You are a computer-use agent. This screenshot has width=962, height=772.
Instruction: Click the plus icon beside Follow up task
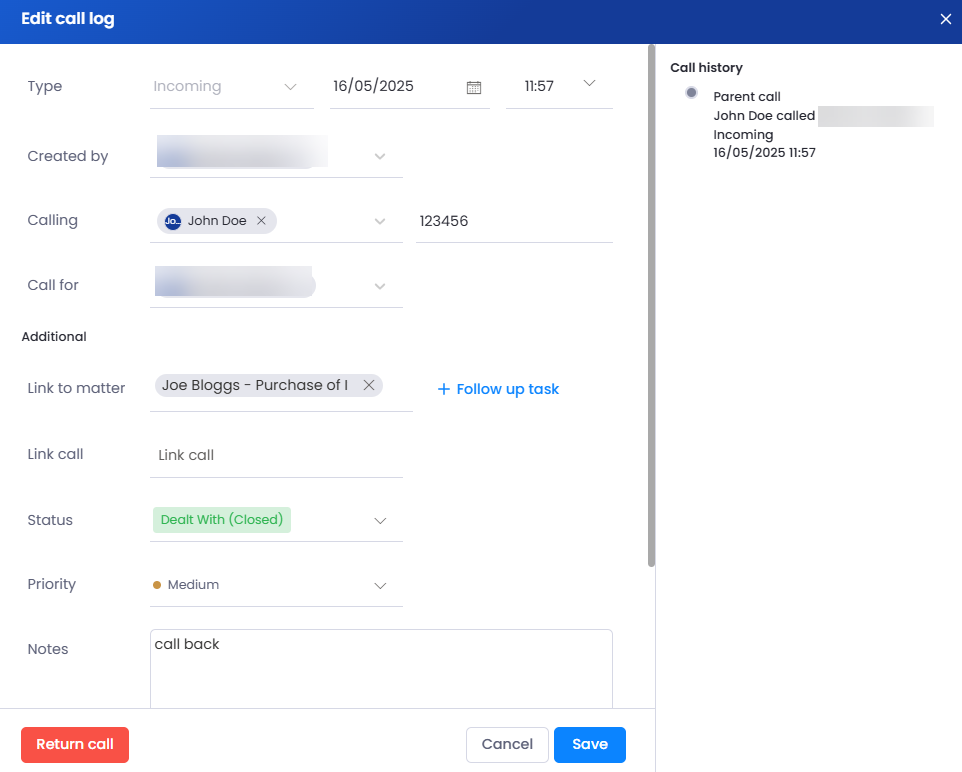[x=444, y=389]
